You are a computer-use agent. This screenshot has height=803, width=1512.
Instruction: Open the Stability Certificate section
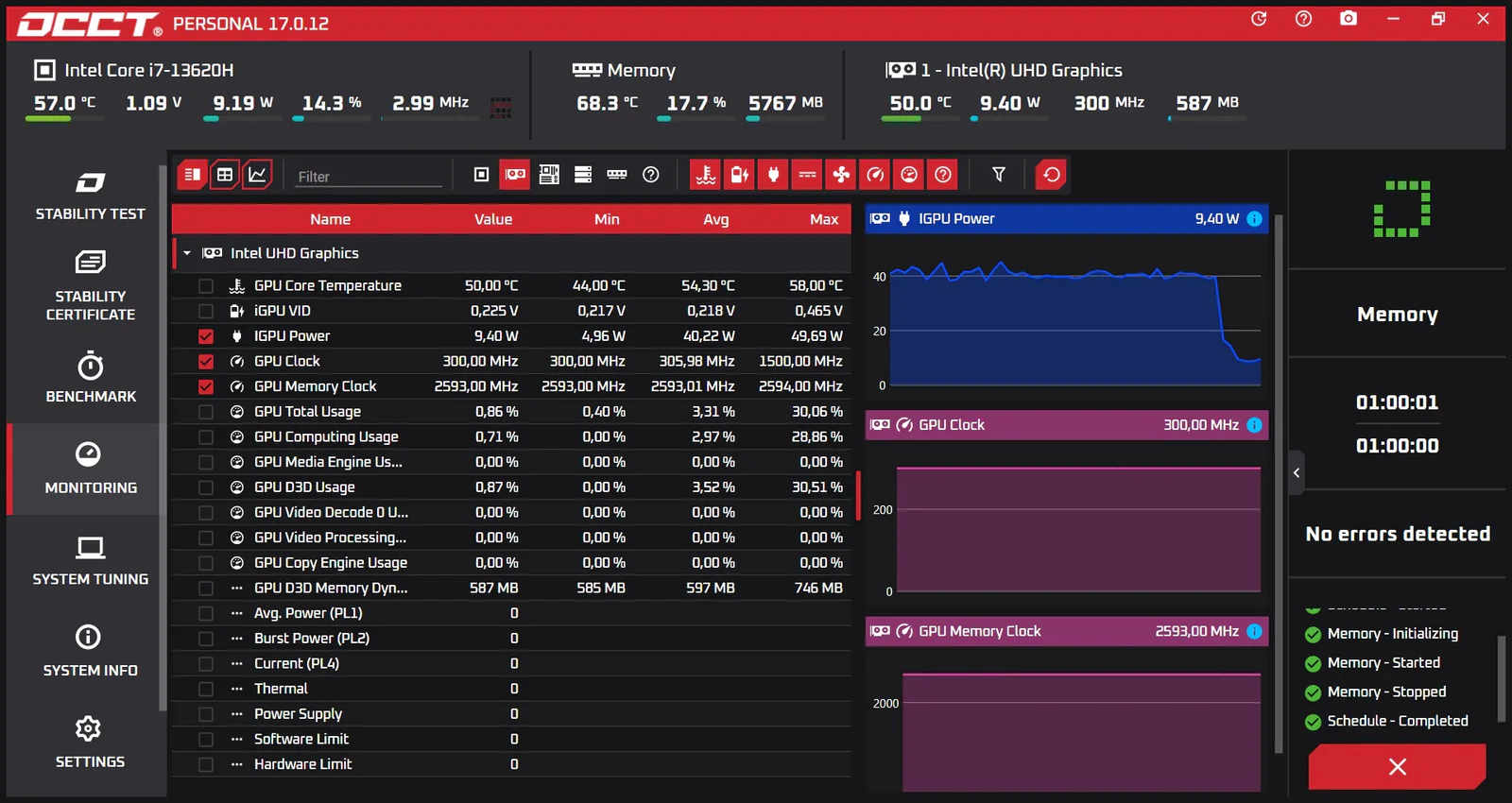90,285
